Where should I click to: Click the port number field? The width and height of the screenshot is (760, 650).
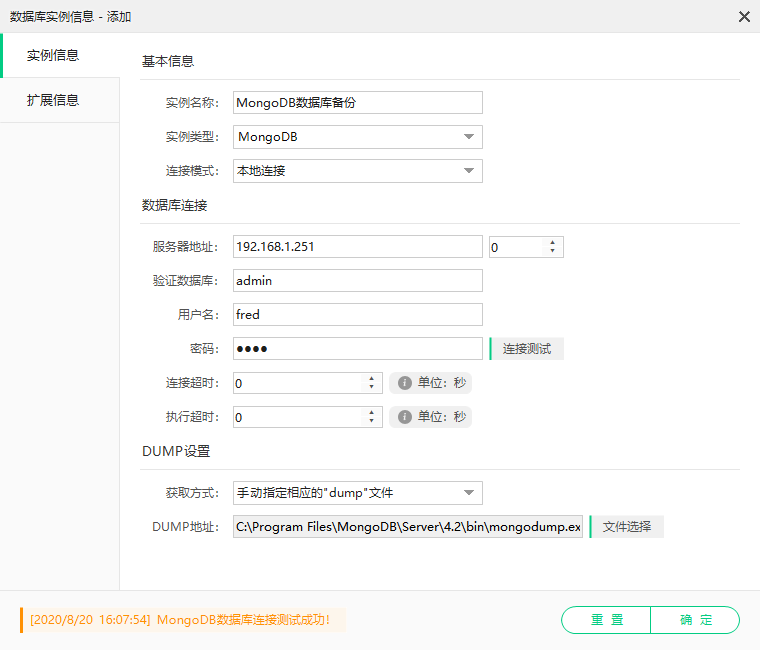(517, 247)
